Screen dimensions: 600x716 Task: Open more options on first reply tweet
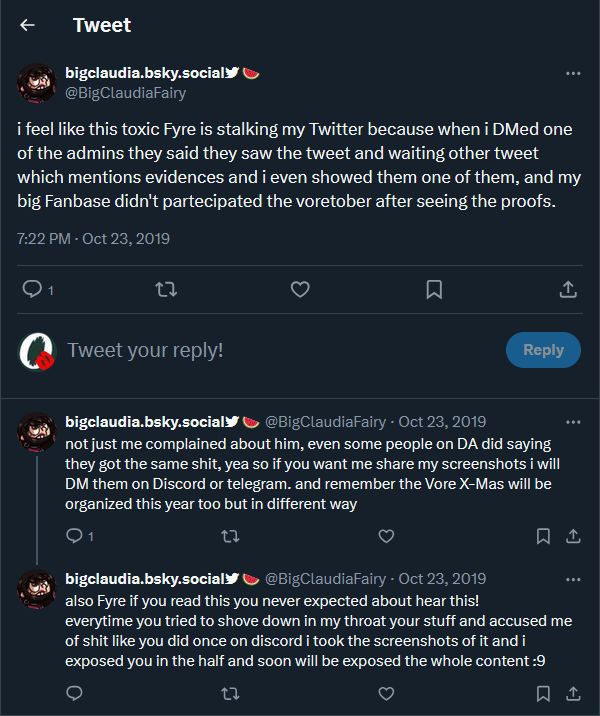click(573, 422)
